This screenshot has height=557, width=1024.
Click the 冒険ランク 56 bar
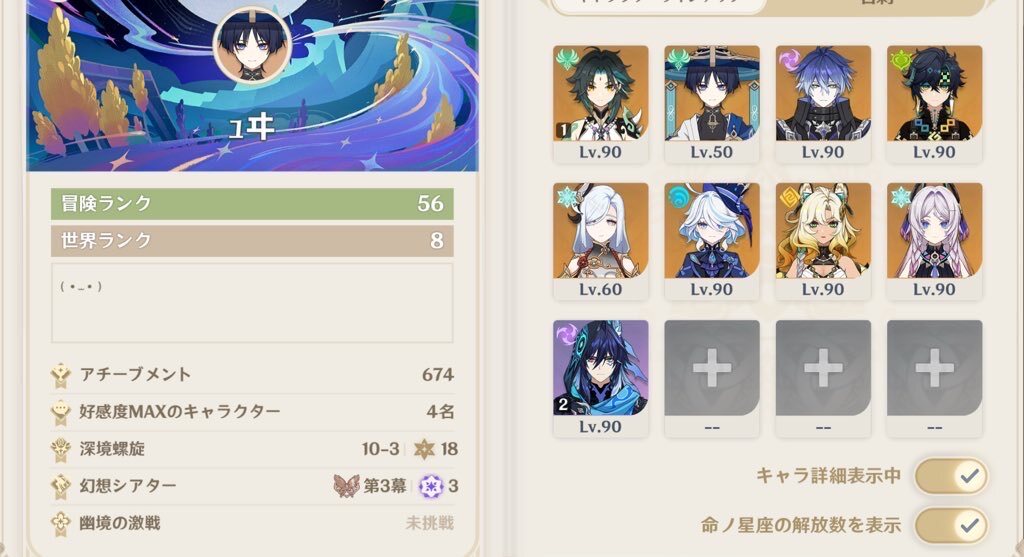pos(252,204)
